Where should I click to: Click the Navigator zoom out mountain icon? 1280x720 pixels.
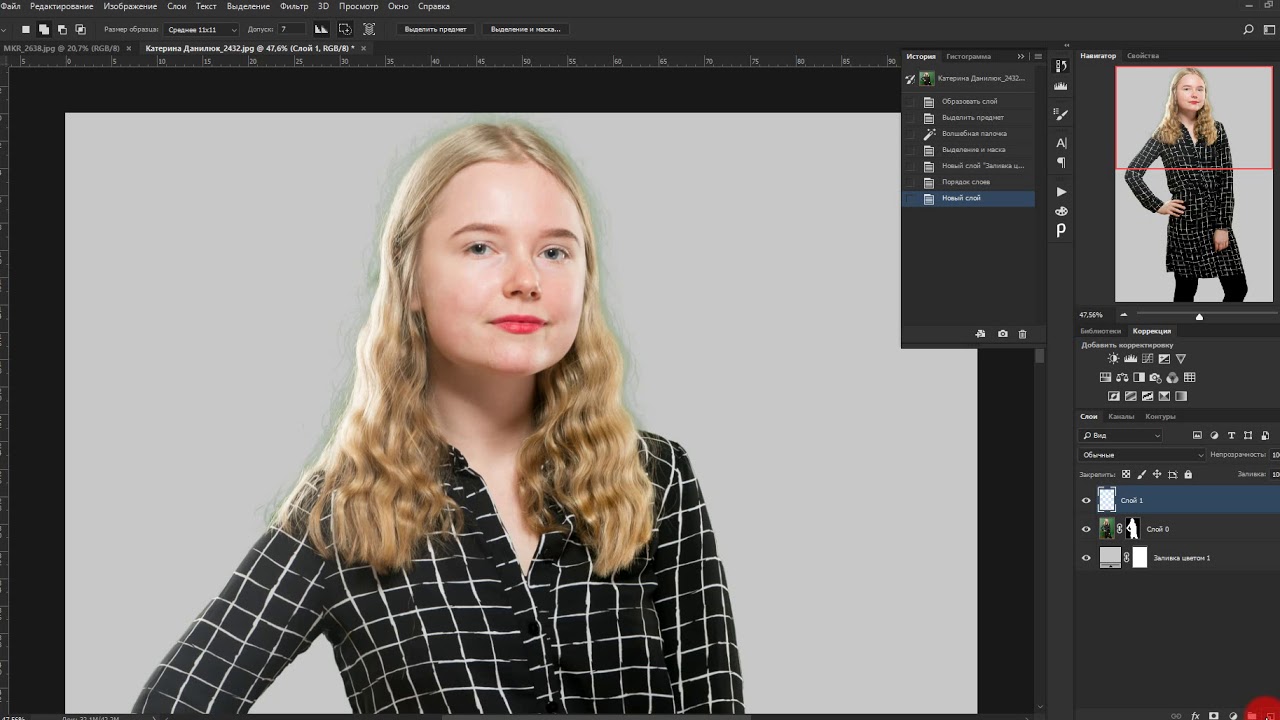tap(1123, 315)
